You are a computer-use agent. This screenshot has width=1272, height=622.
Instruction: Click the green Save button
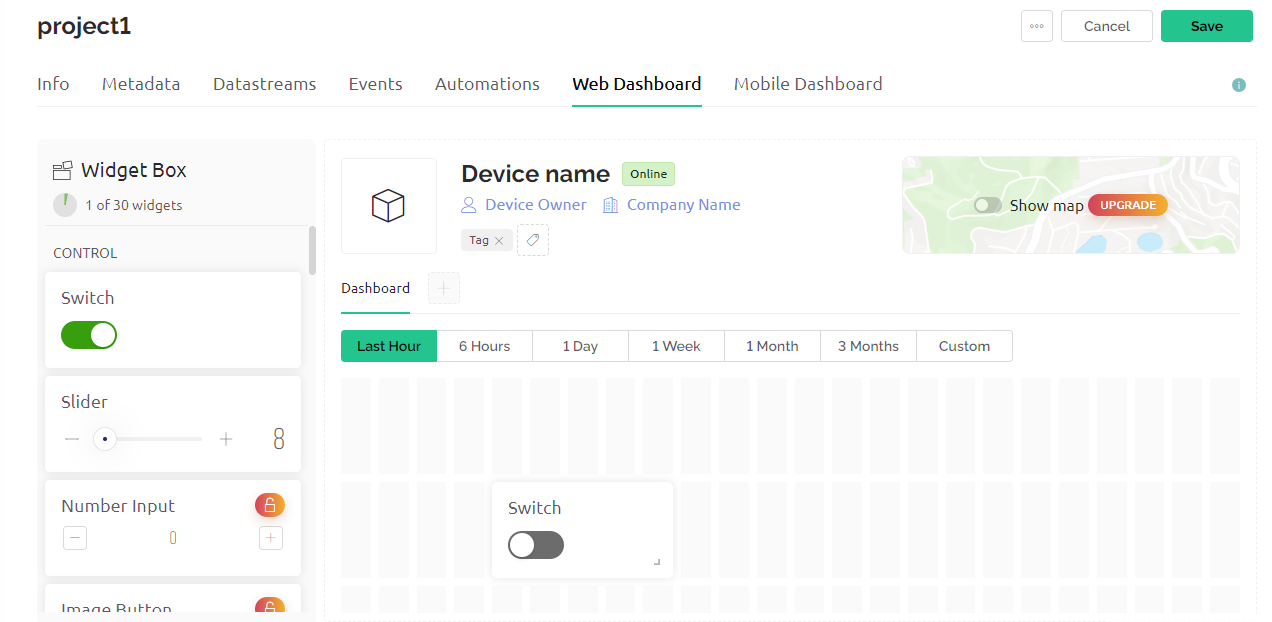coord(1207,26)
